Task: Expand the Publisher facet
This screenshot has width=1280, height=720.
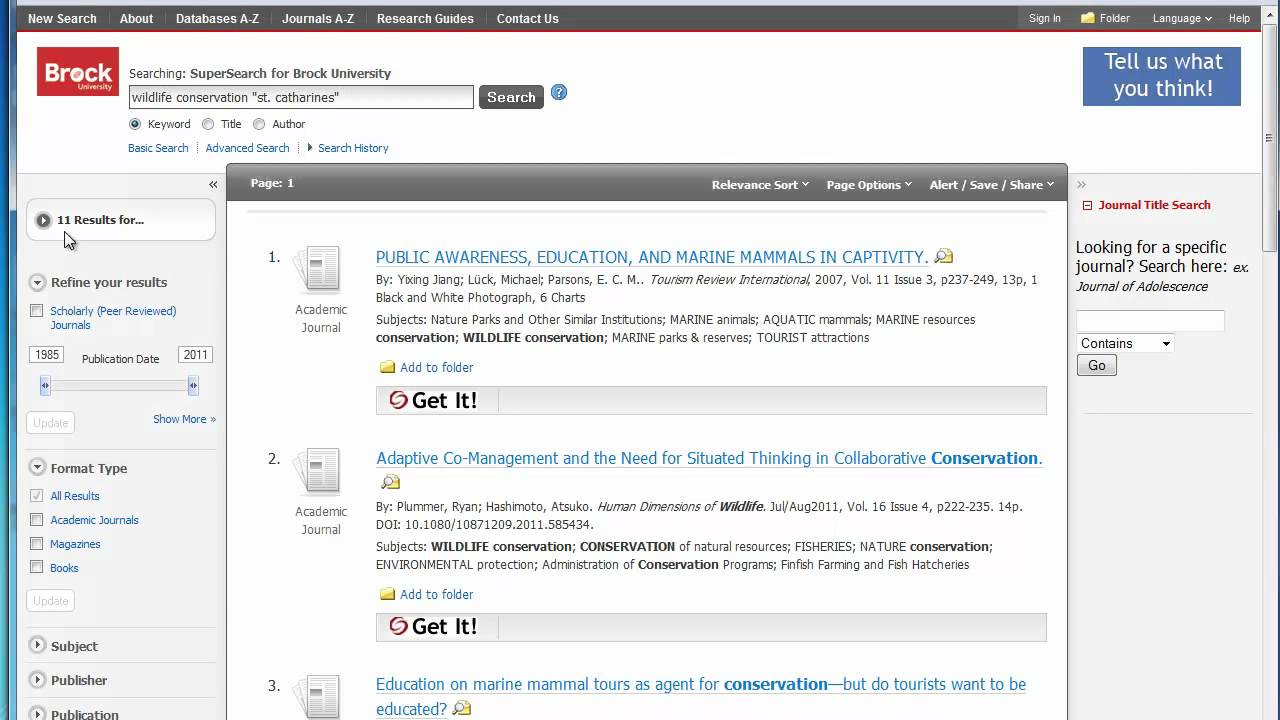Action: [x=38, y=679]
